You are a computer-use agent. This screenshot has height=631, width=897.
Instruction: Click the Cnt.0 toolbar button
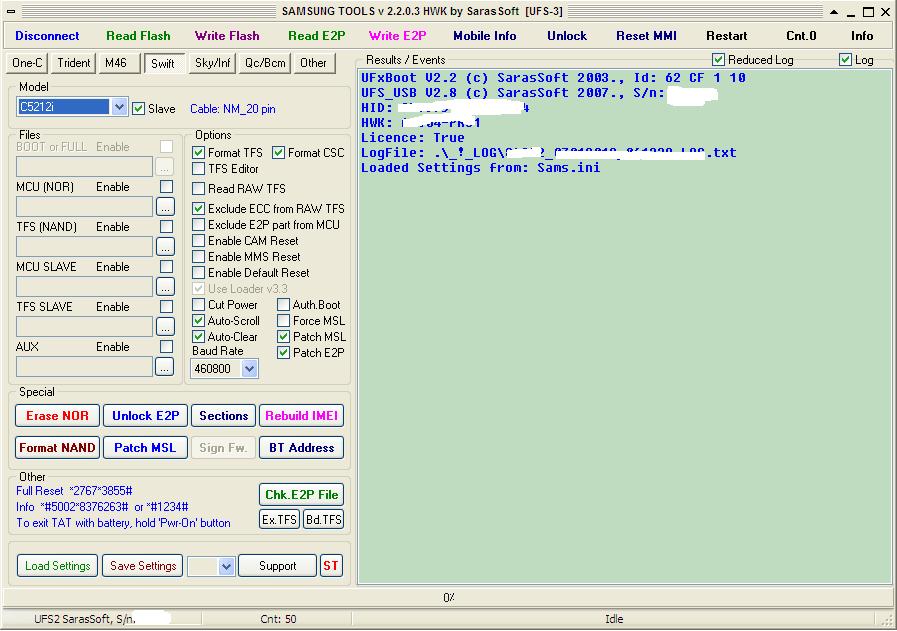(x=801, y=35)
